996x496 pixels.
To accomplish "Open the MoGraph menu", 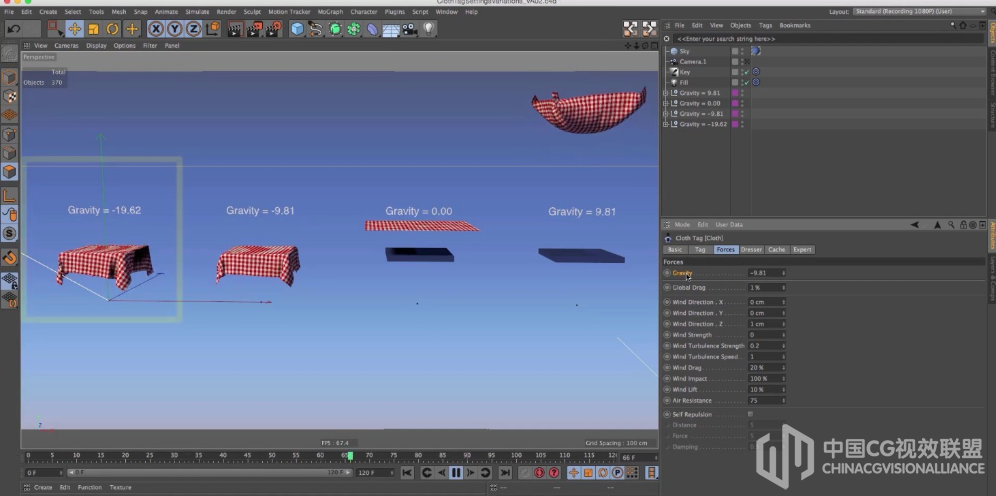I will pos(330,11).
